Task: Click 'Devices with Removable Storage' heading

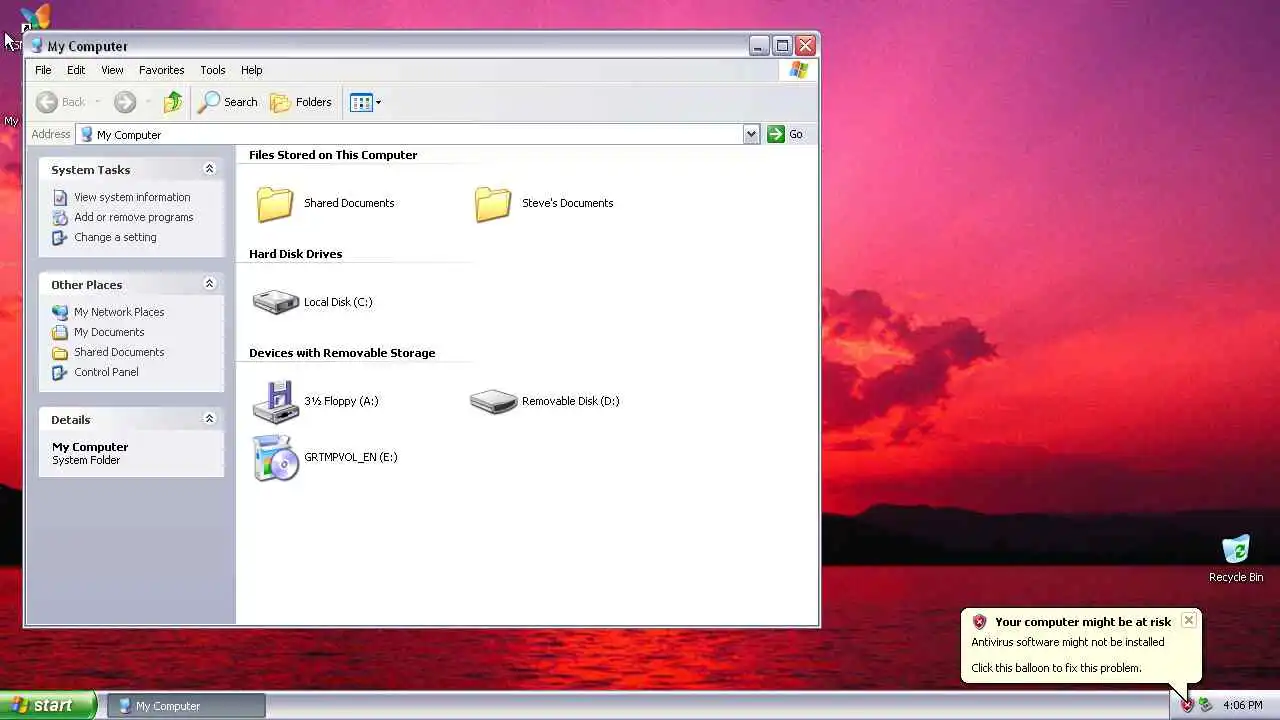Action: click(x=342, y=353)
